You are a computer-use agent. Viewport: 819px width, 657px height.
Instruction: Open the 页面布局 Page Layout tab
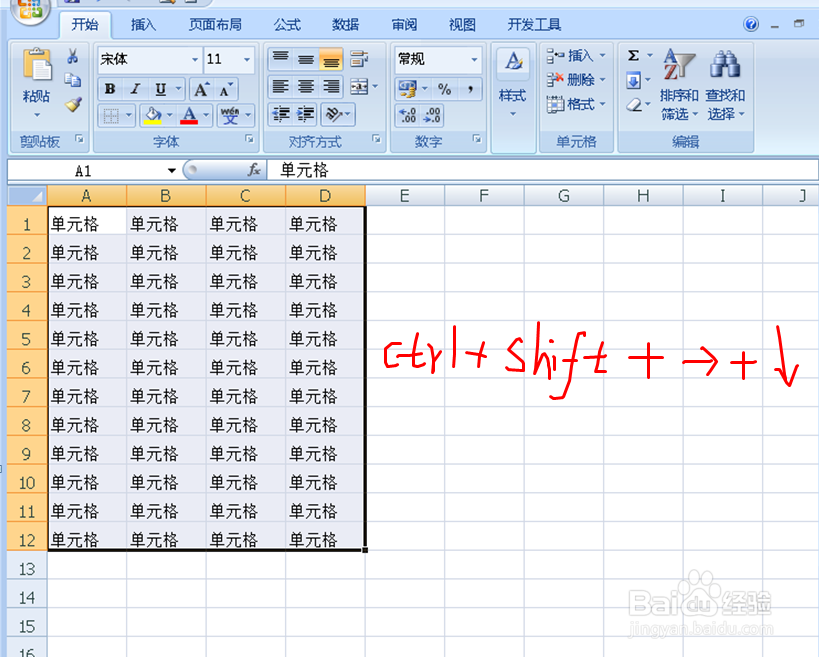[x=215, y=24]
